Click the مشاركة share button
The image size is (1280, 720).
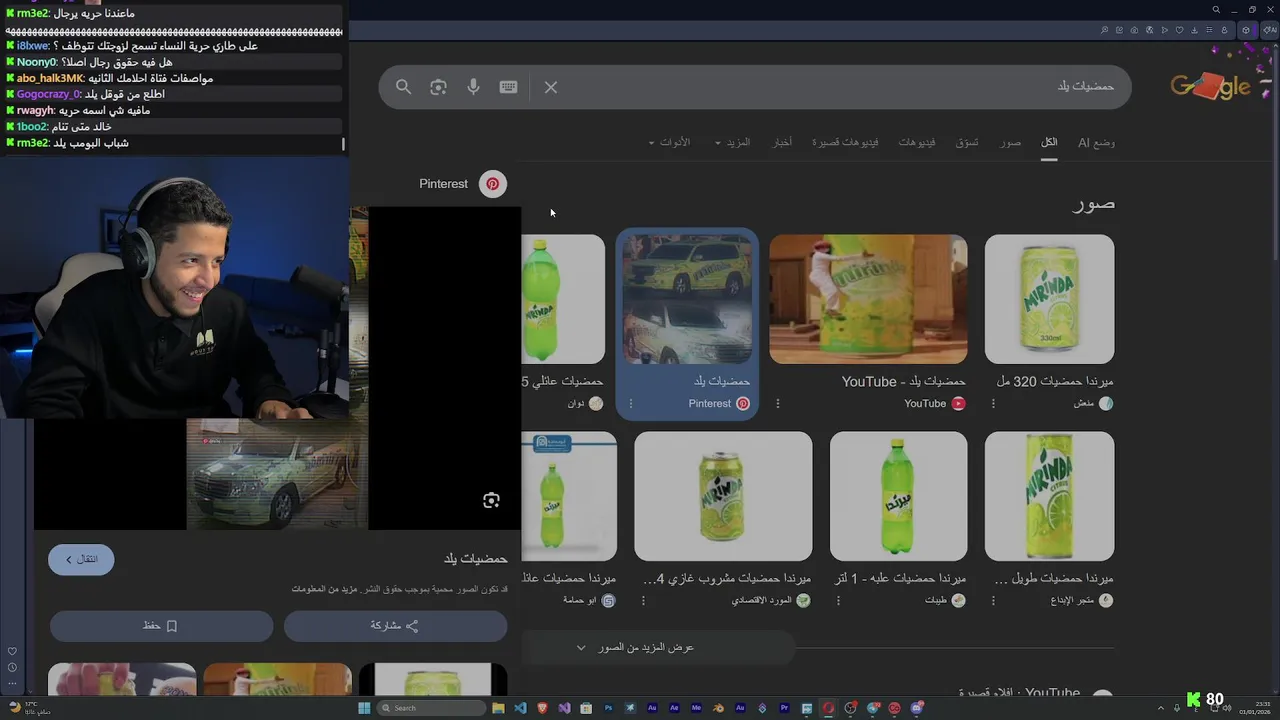click(x=395, y=626)
